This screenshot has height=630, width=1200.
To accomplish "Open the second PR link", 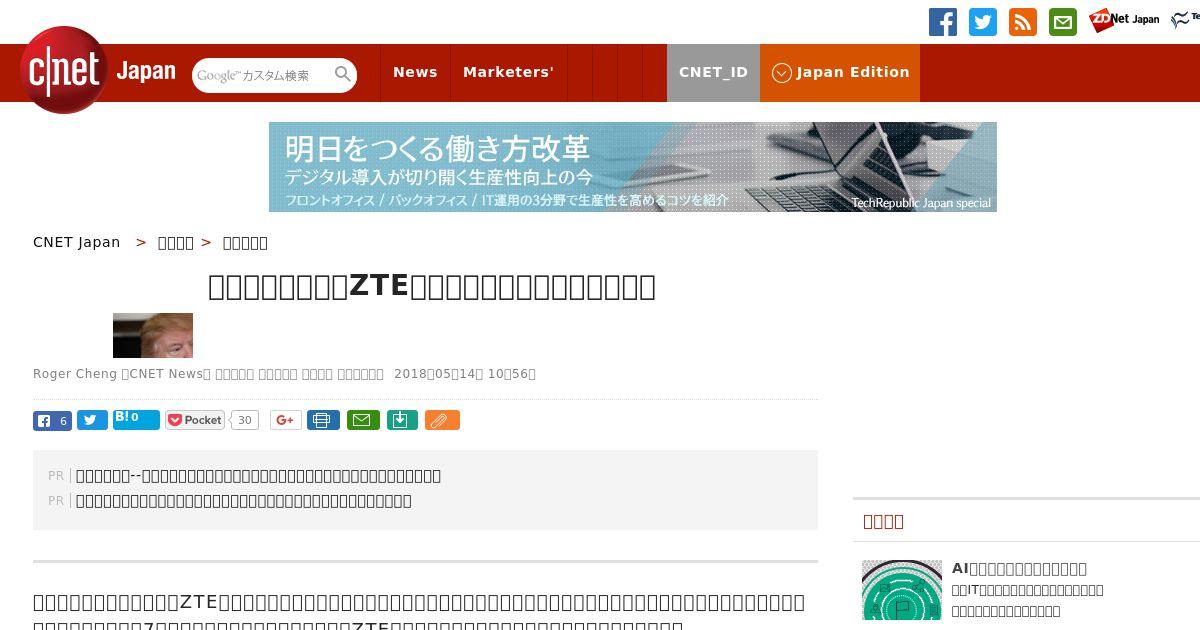I will point(243,501).
